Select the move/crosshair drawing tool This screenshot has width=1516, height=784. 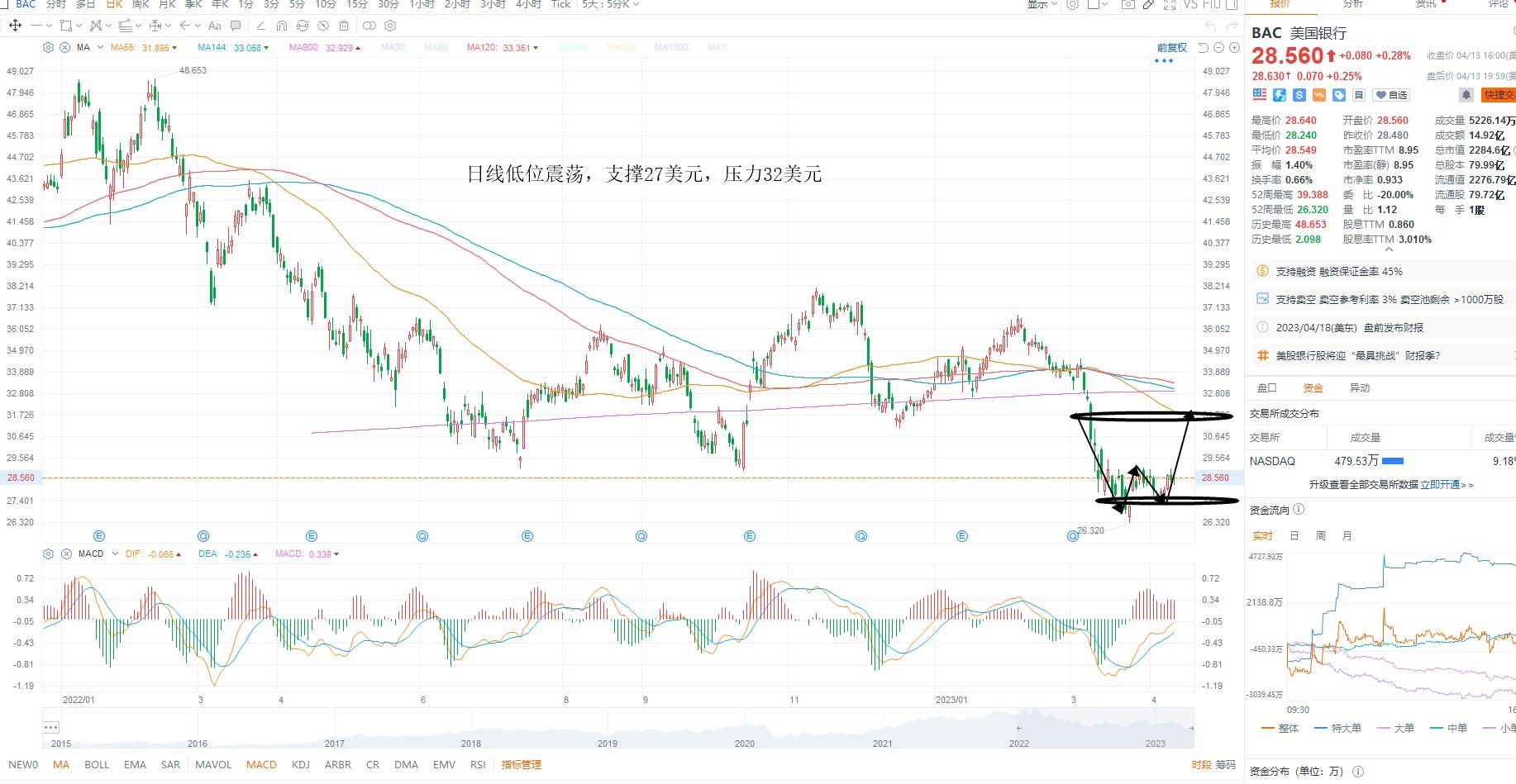[x=15, y=26]
